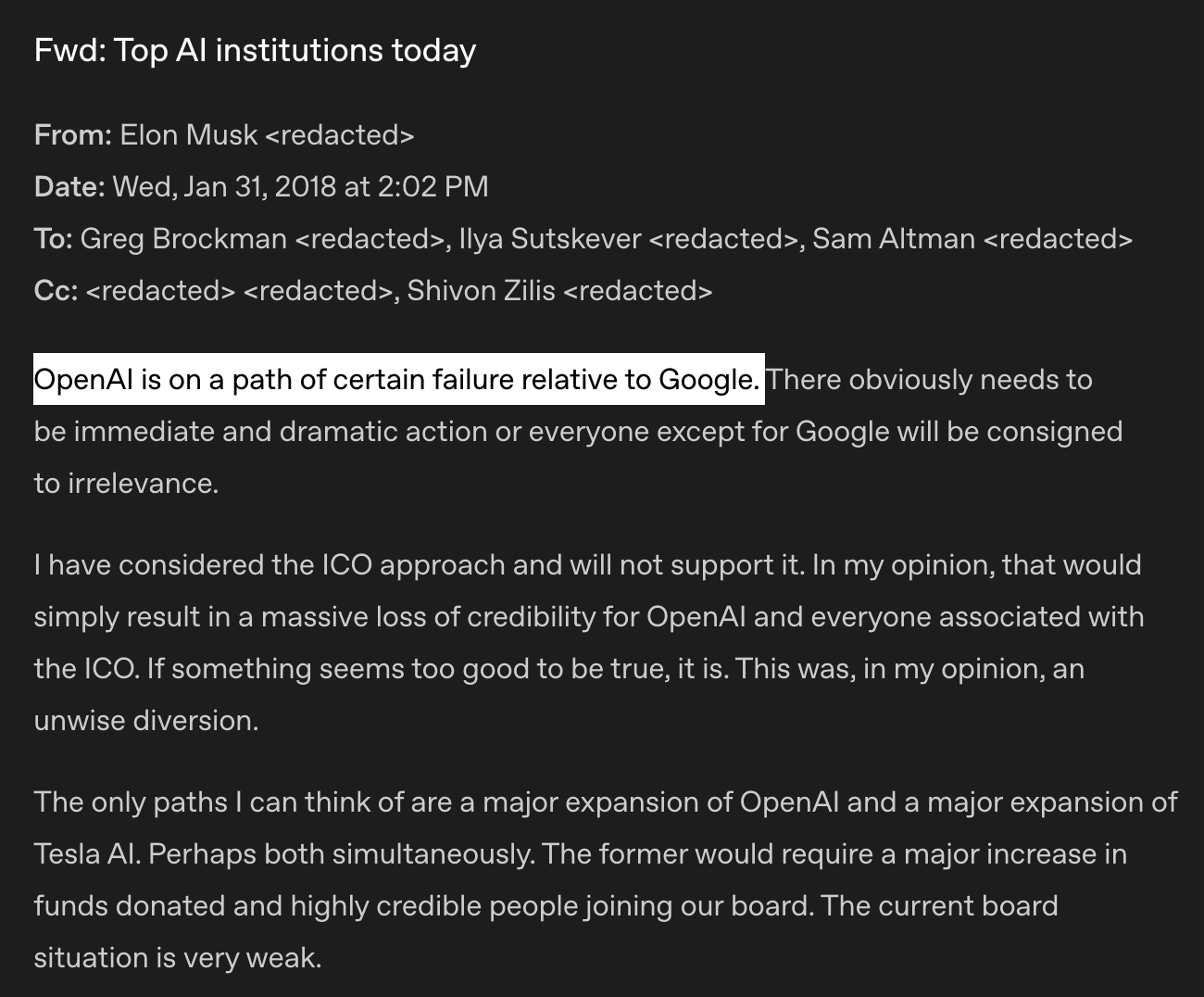Click recipient Sam Altman's name
The width and height of the screenshot is (1204, 997).
894,239
